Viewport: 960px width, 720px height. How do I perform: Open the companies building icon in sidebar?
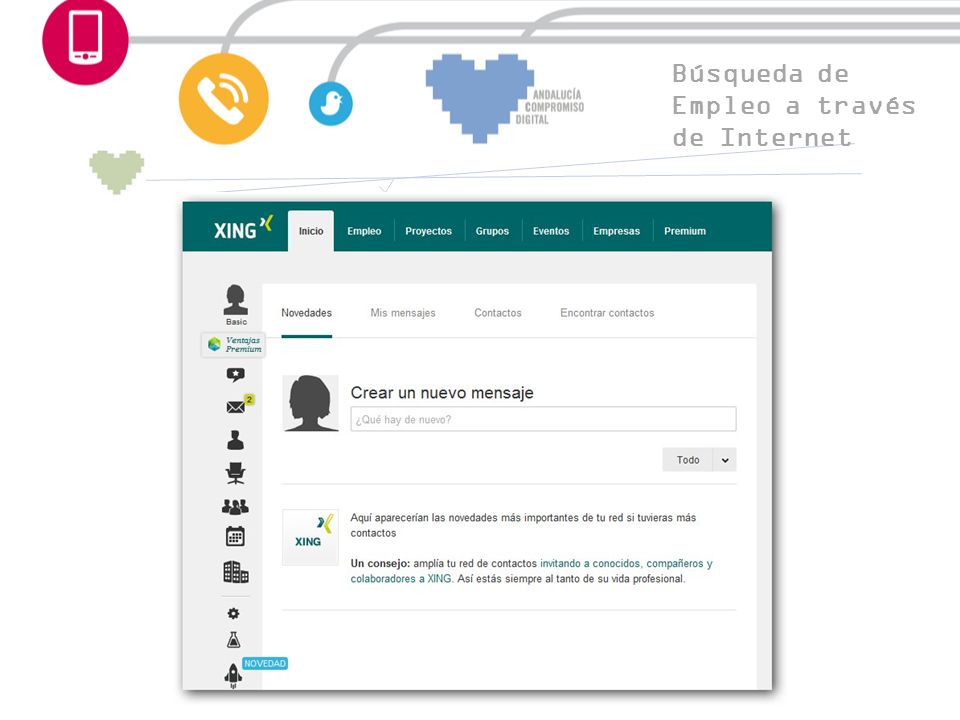[236, 572]
